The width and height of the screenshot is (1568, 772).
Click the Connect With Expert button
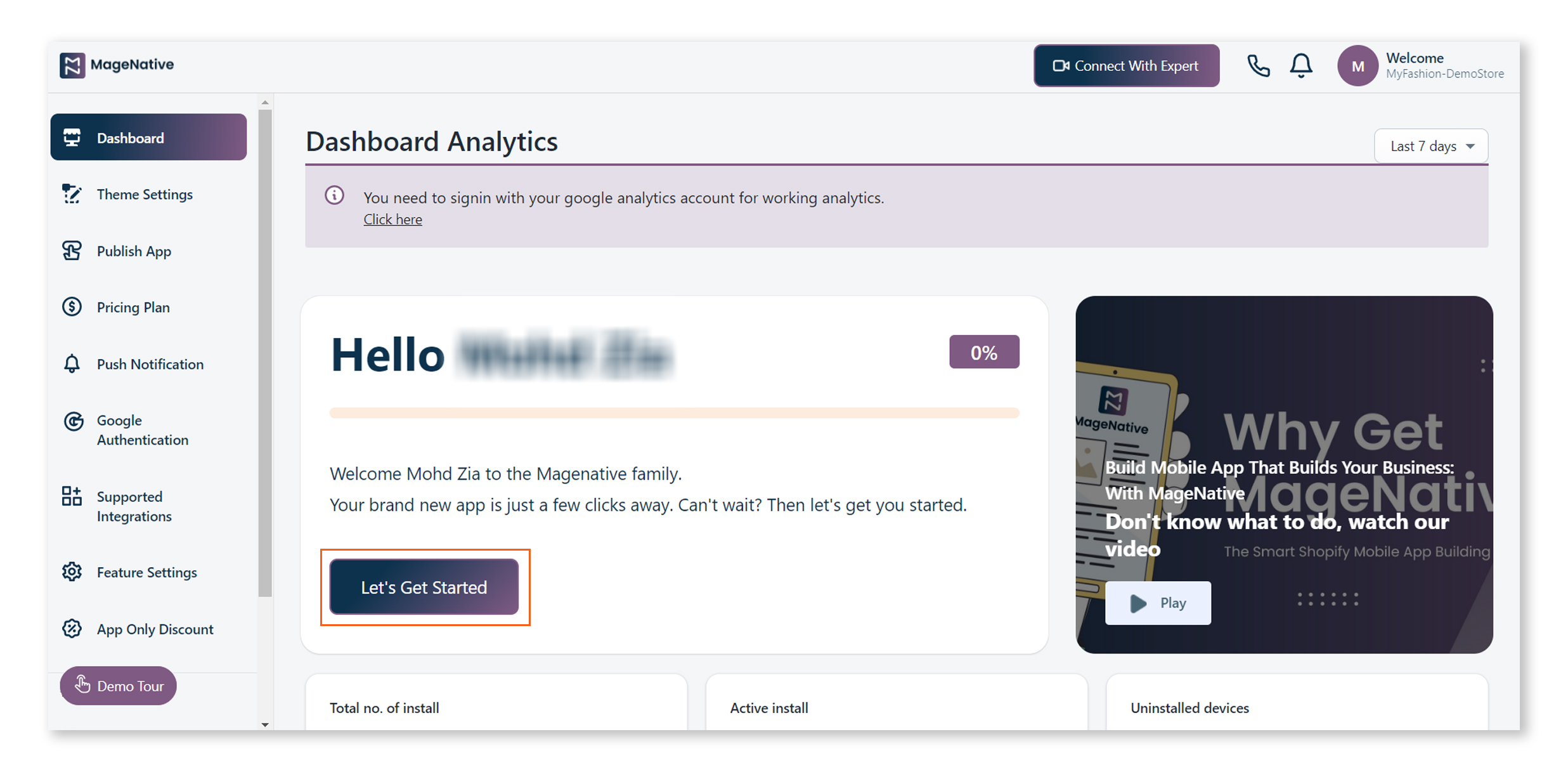click(x=1126, y=66)
